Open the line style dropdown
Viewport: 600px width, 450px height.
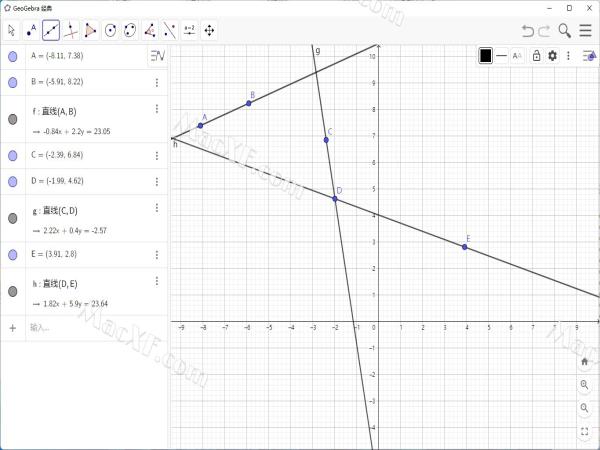click(501, 56)
